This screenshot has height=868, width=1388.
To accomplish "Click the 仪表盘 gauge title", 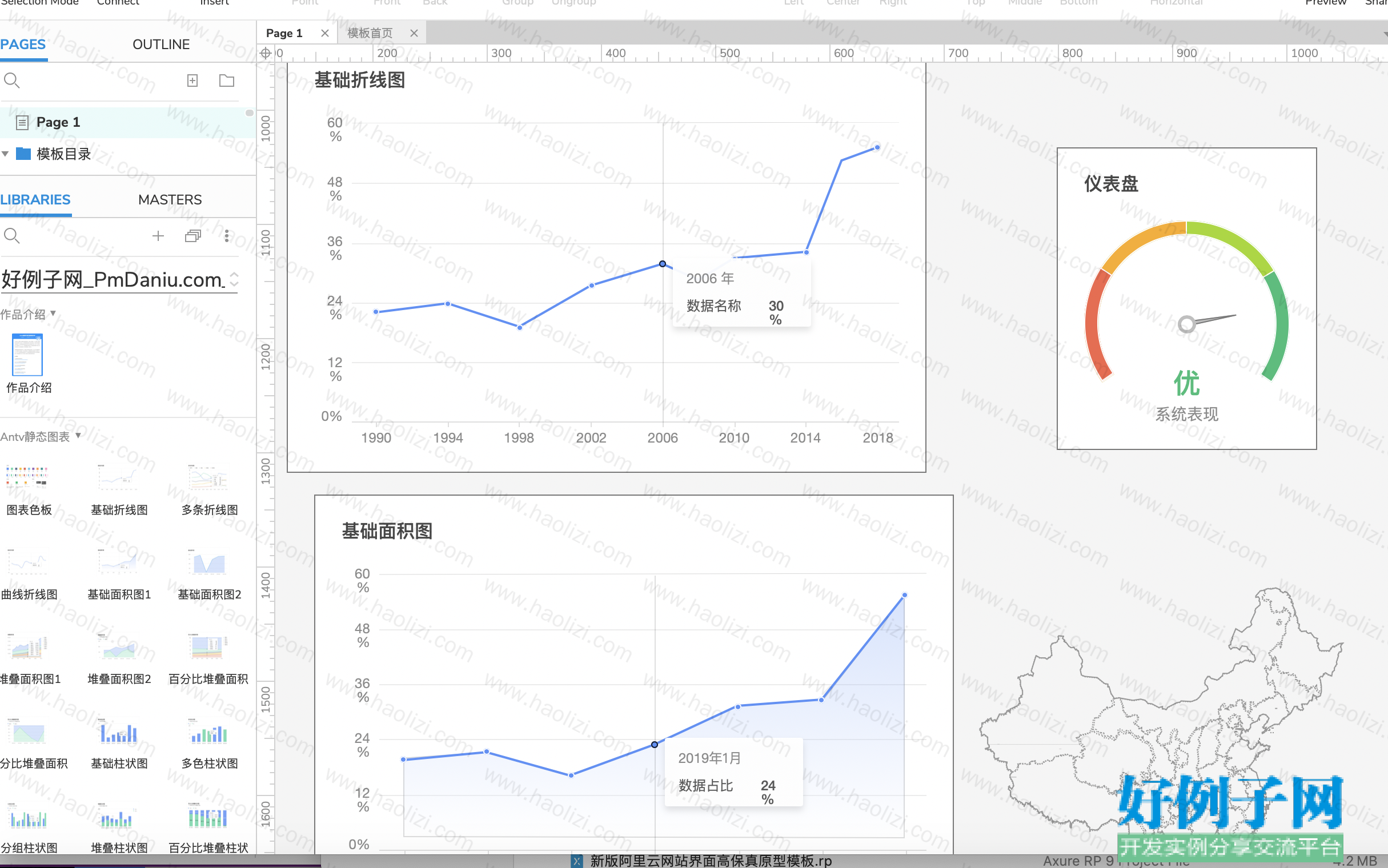I will point(1111,184).
